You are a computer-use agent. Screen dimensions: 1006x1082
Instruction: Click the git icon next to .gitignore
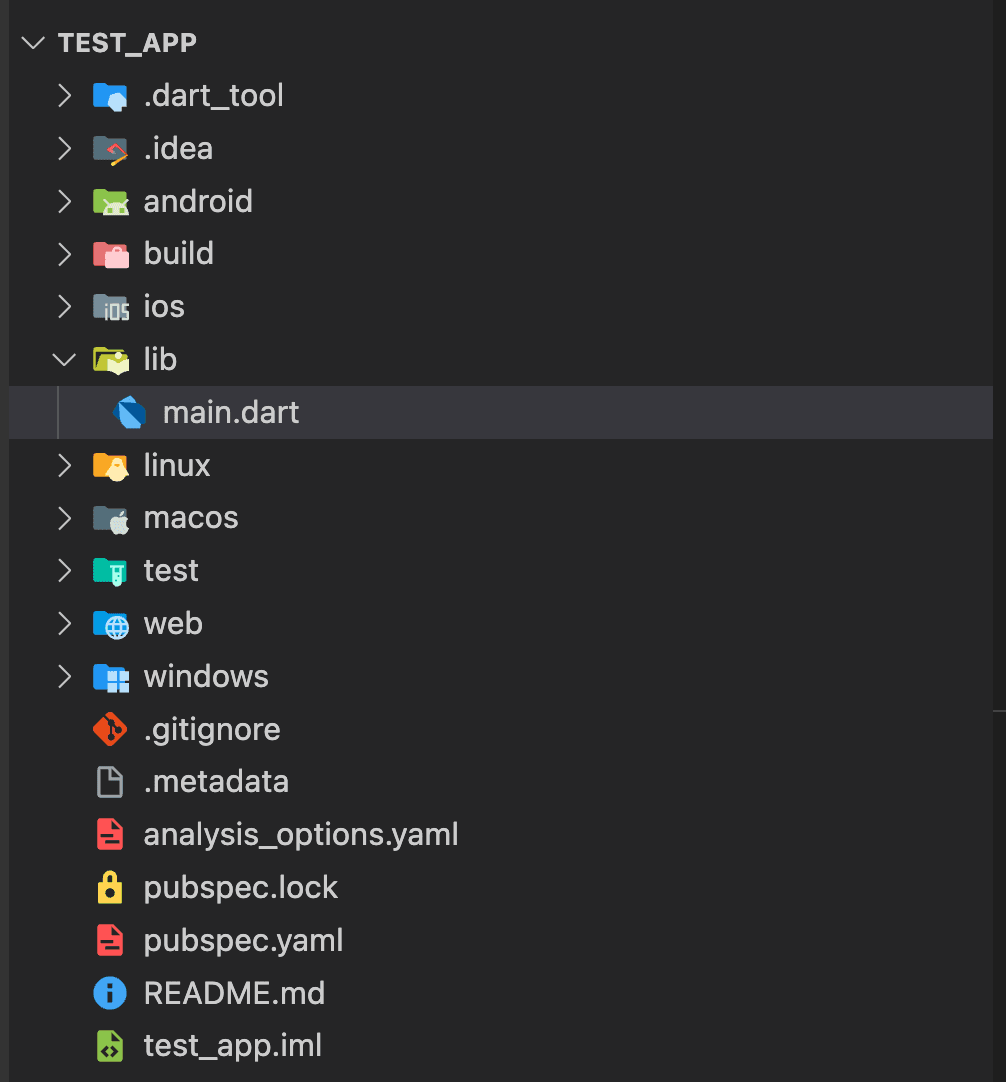coord(110,729)
